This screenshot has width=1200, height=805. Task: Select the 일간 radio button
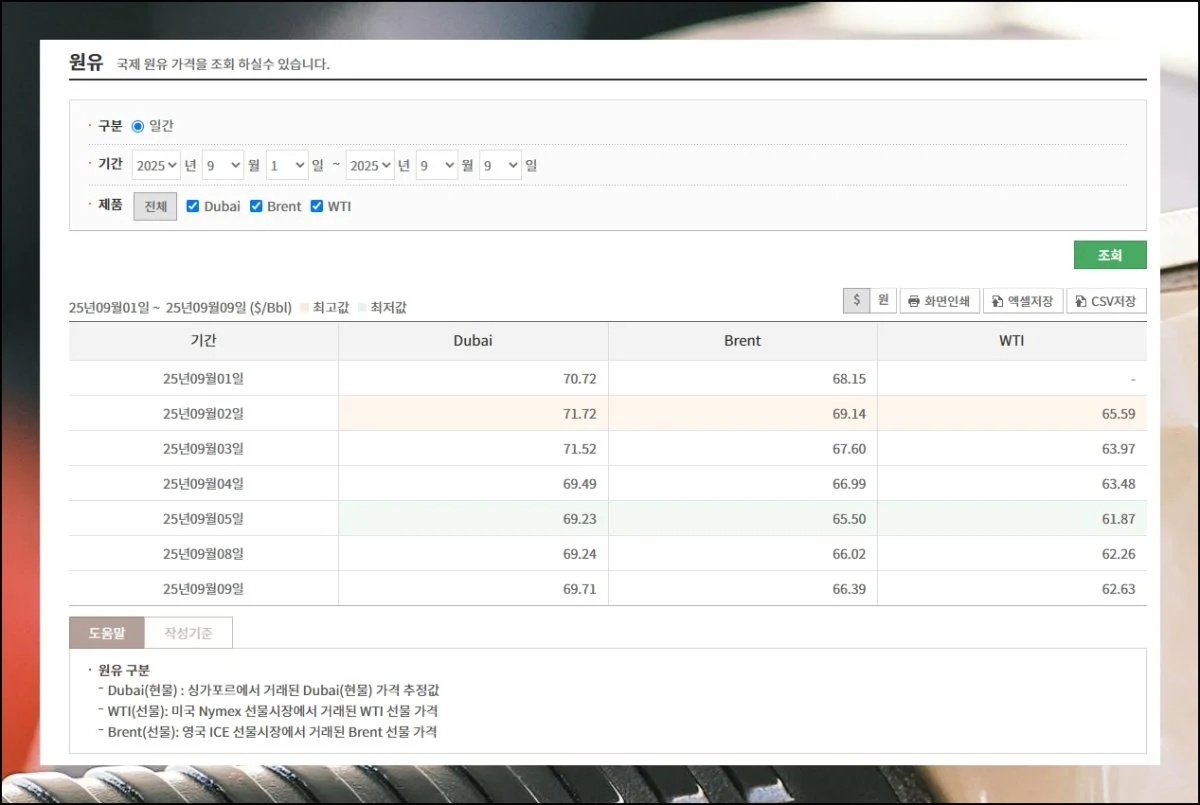coord(138,126)
